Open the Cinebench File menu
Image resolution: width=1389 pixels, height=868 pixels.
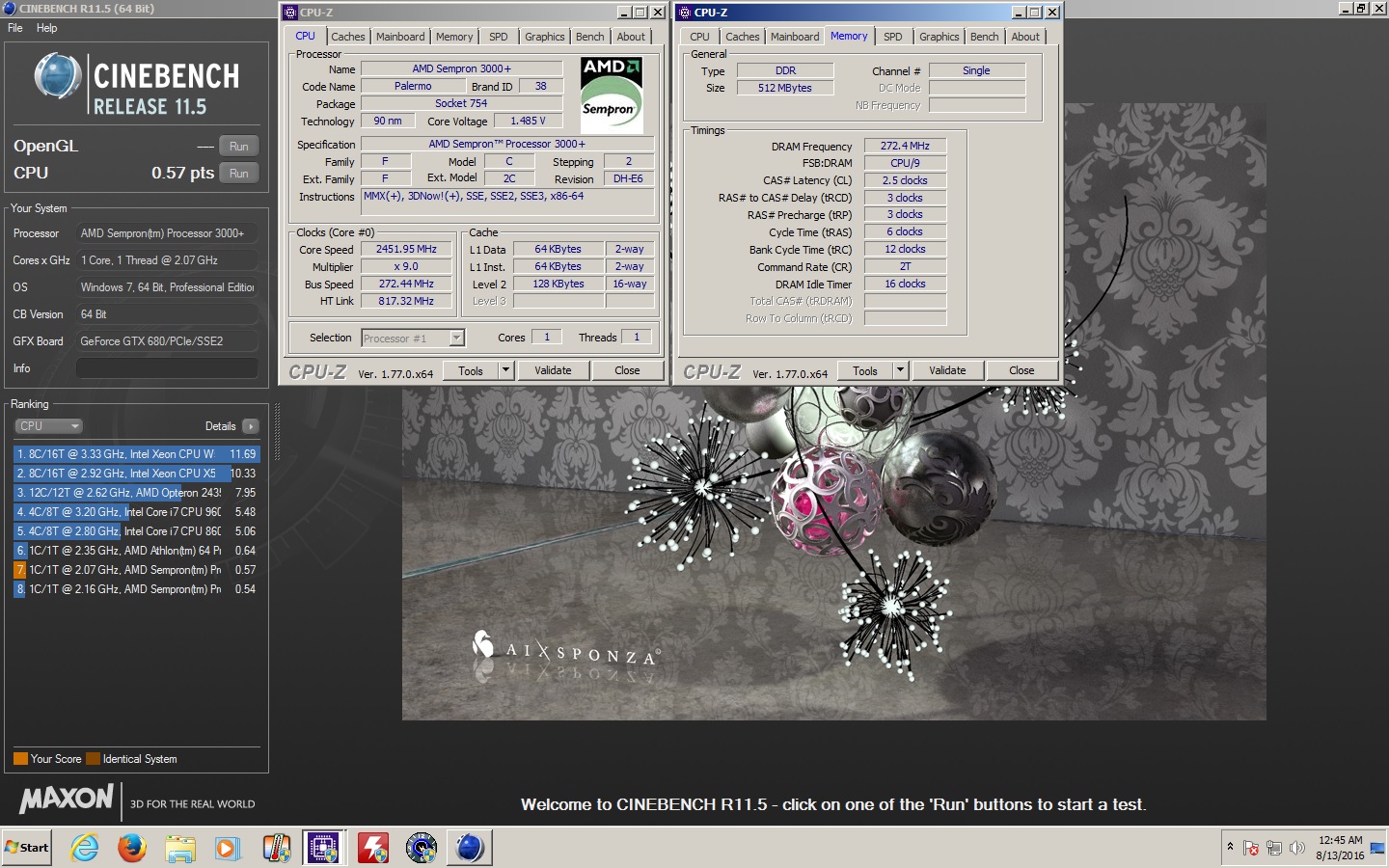(x=15, y=28)
